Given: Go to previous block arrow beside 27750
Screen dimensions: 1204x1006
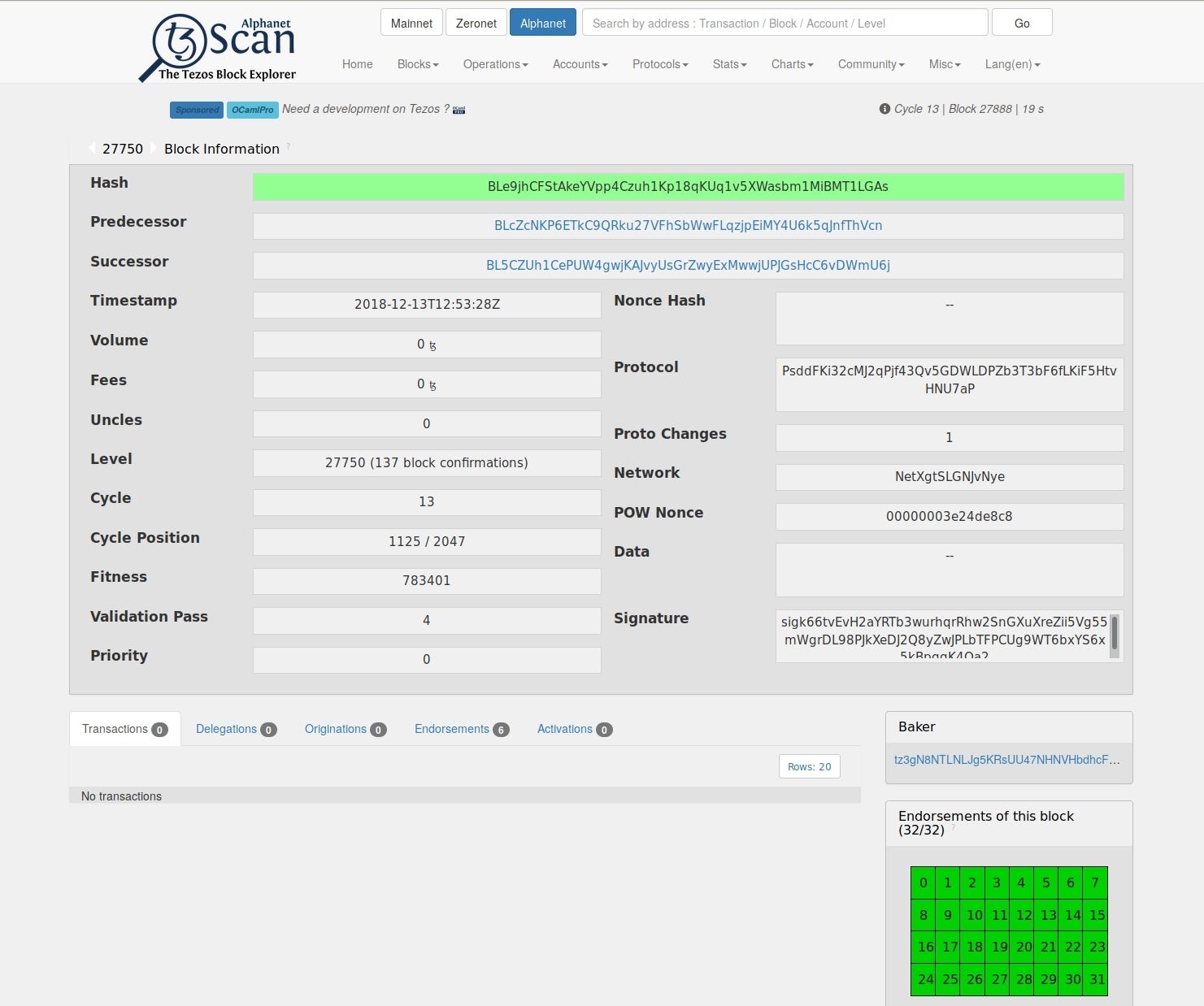Looking at the screenshot, I should click(92, 148).
